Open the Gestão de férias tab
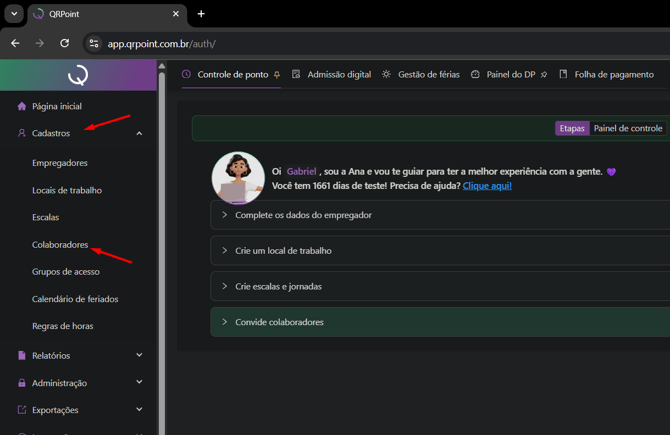This screenshot has height=435, width=670. tap(428, 75)
